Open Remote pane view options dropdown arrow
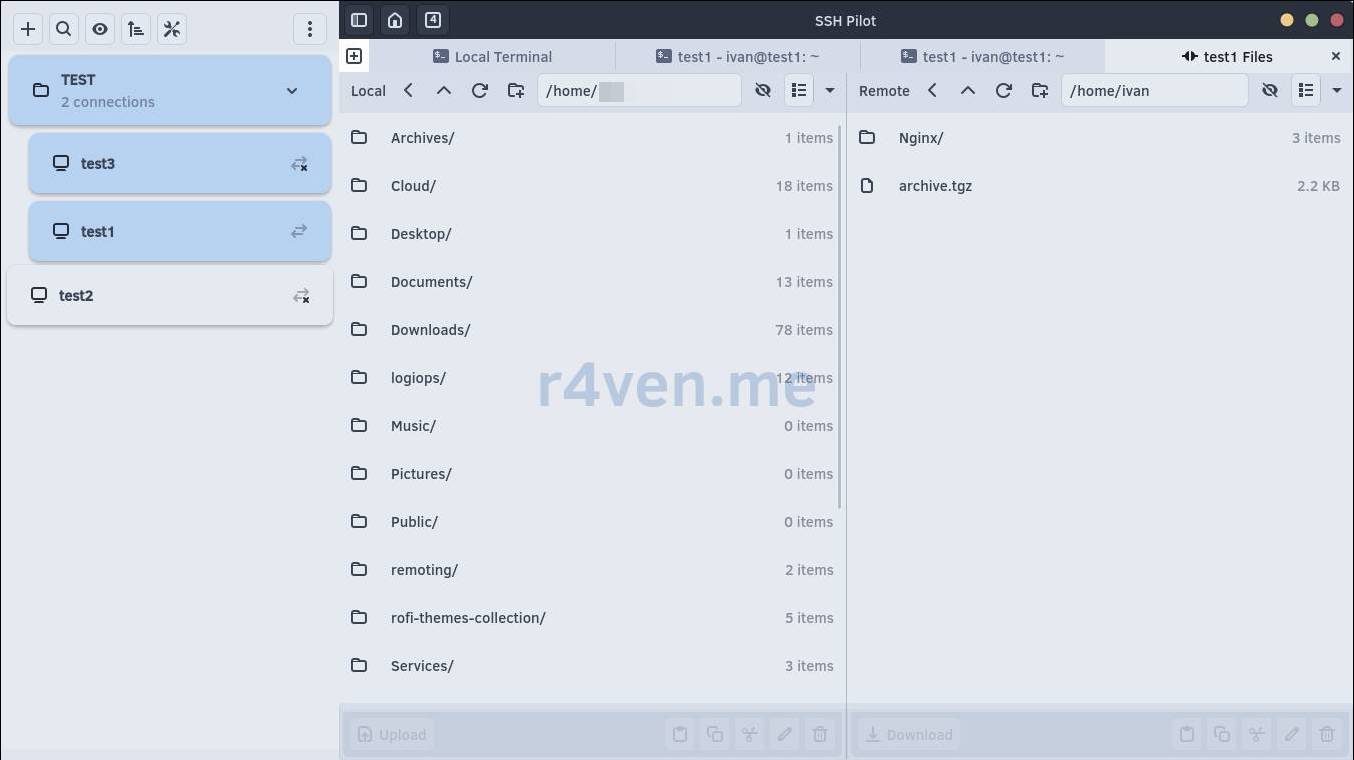The width and height of the screenshot is (1354, 760). point(1337,91)
